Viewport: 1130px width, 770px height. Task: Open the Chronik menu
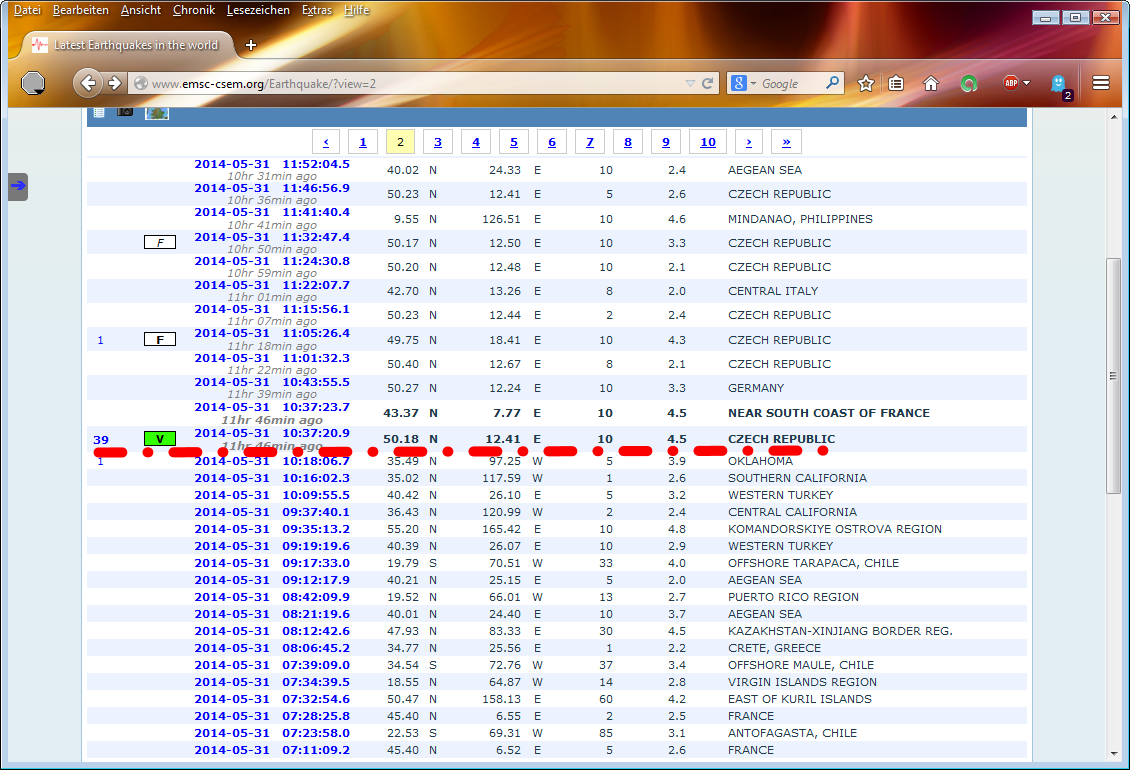coord(193,10)
